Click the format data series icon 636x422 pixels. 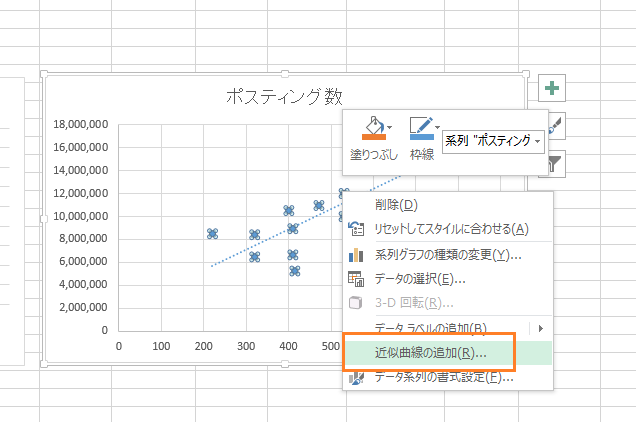[x=356, y=378]
